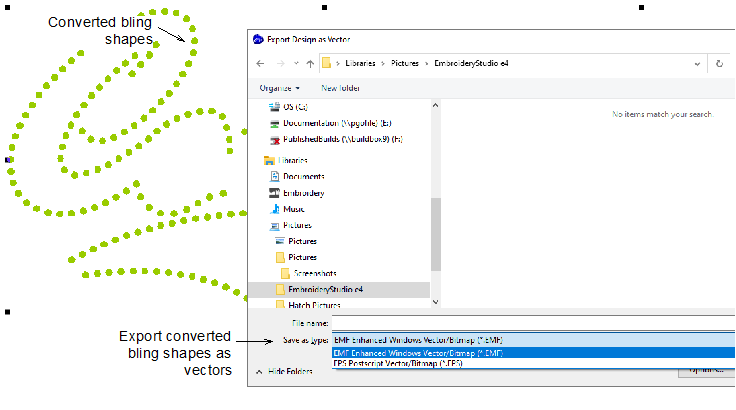This screenshot has width=736, height=410.
Task: Open the Recent locations dropdown arrow
Action: pos(295,63)
